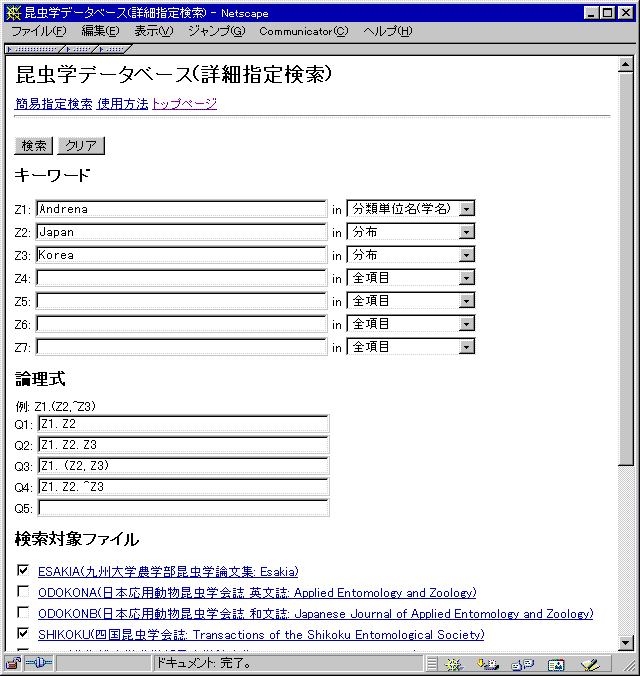The image size is (640, 676).
Task: Open the Newsgroups discussion icon
Action: click(522, 665)
